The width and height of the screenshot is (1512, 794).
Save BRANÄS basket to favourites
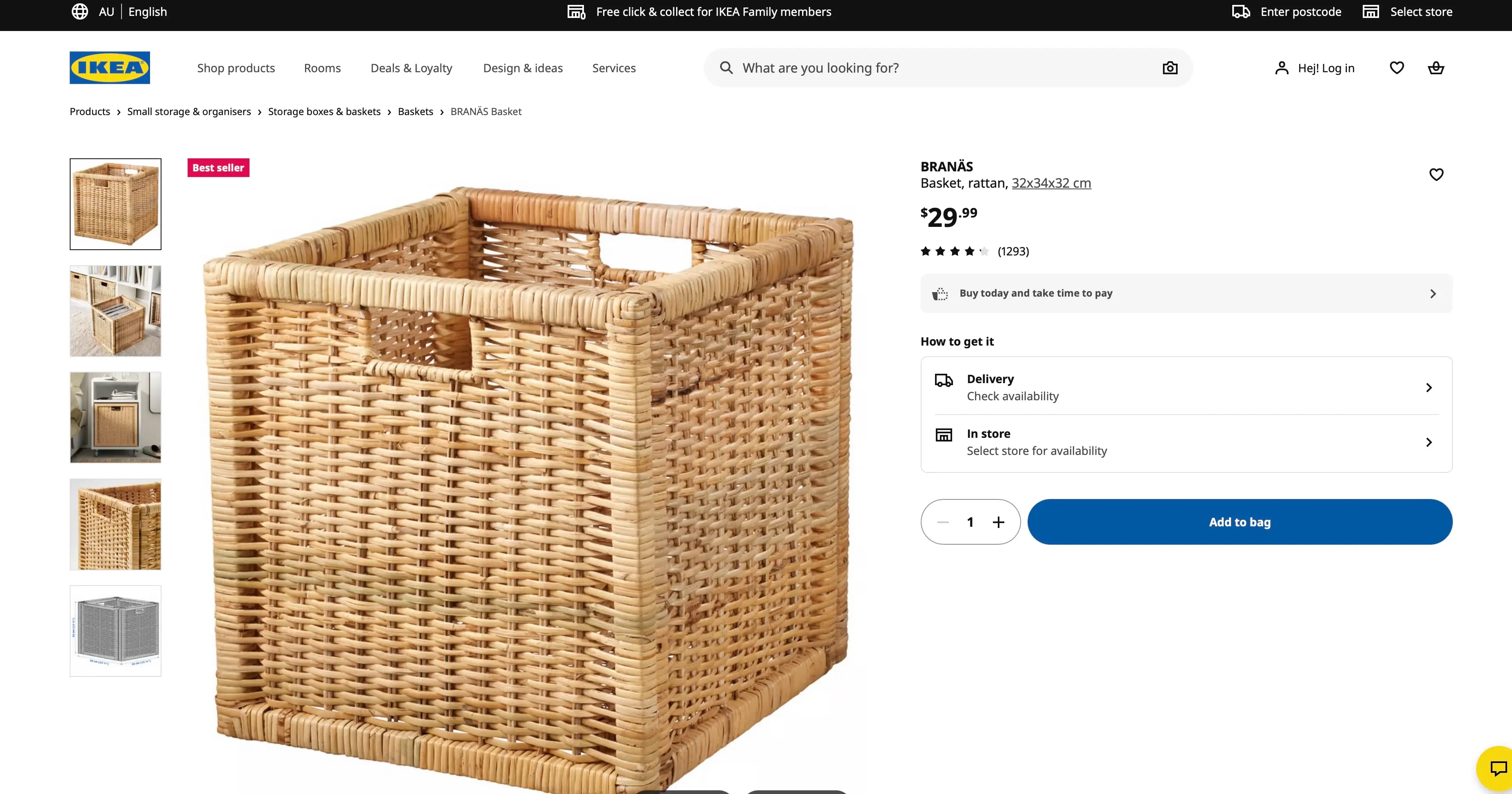pyautogui.click(x=1436, y=174)
